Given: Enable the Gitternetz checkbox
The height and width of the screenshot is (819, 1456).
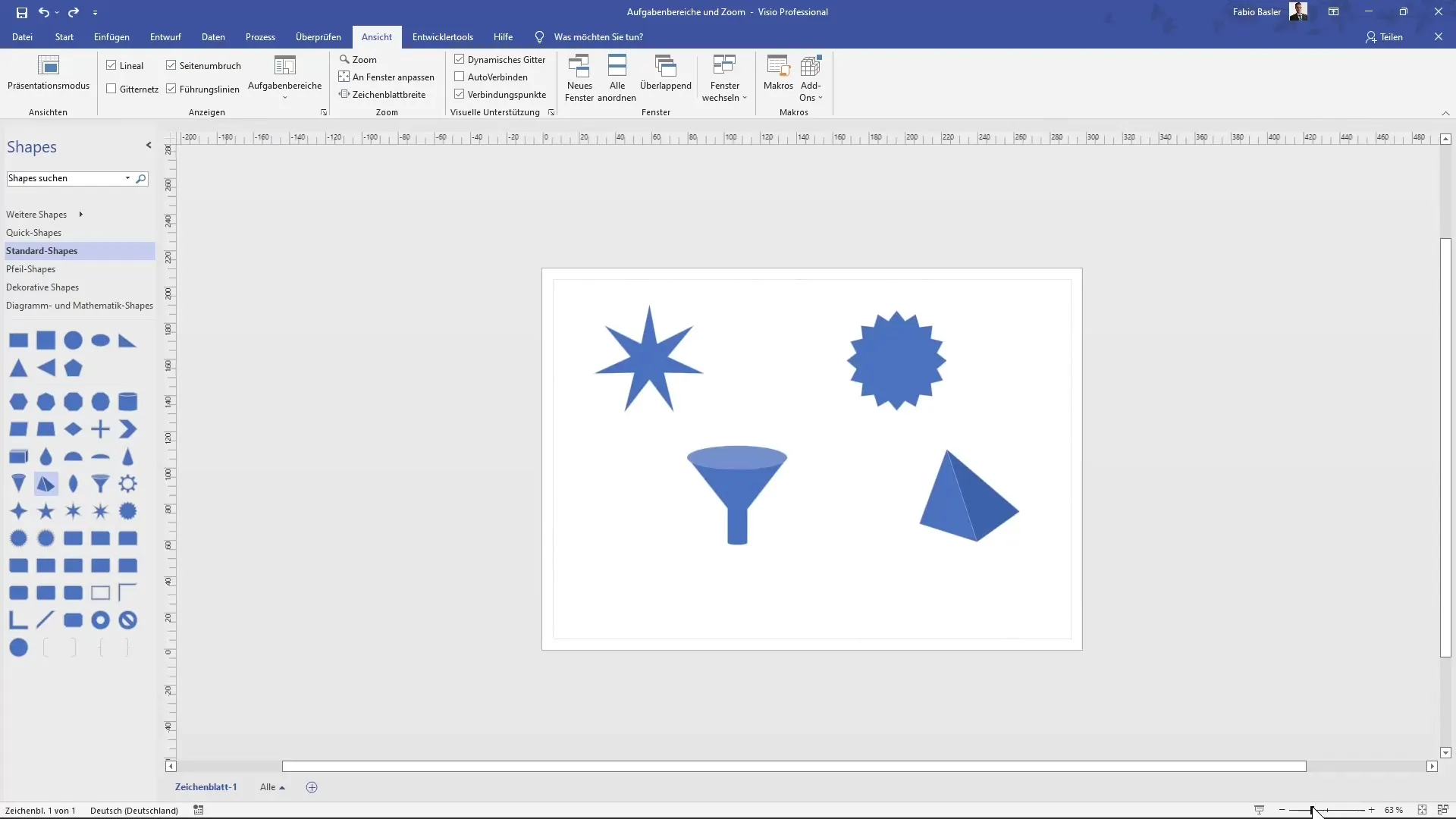Looking at the screenshot, I should [x=111, y=89].
